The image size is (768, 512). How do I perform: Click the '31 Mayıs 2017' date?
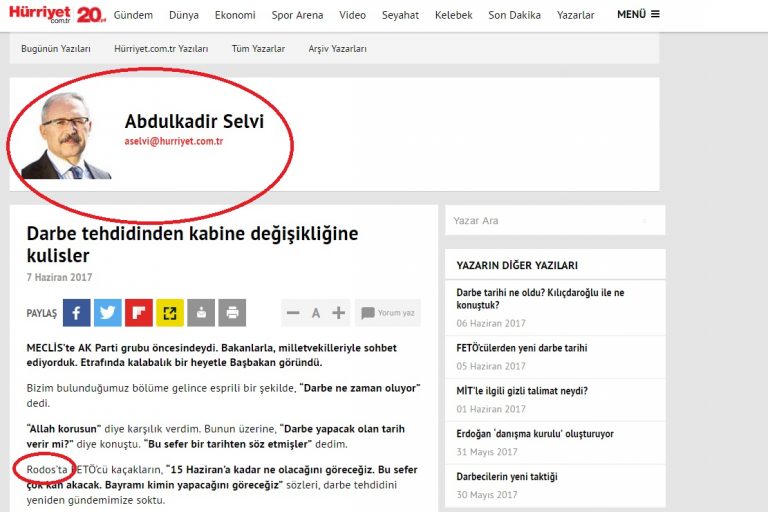click(x=487, y=452)
